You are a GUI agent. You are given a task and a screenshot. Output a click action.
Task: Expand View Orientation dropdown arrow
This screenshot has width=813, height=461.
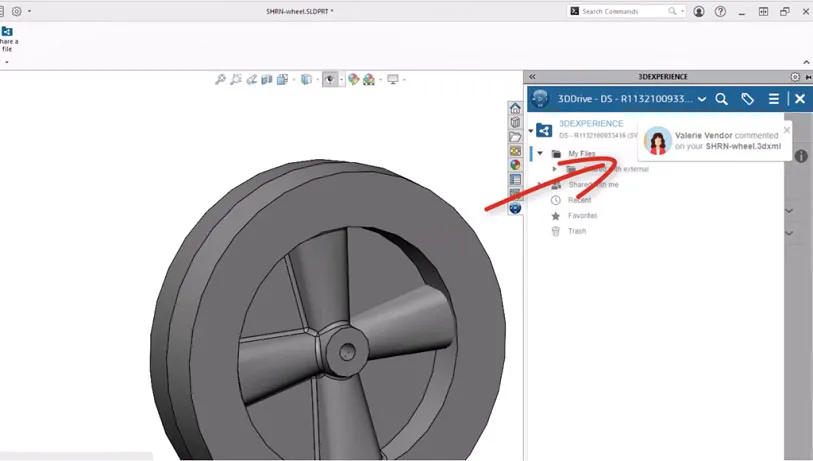point(293,80)
